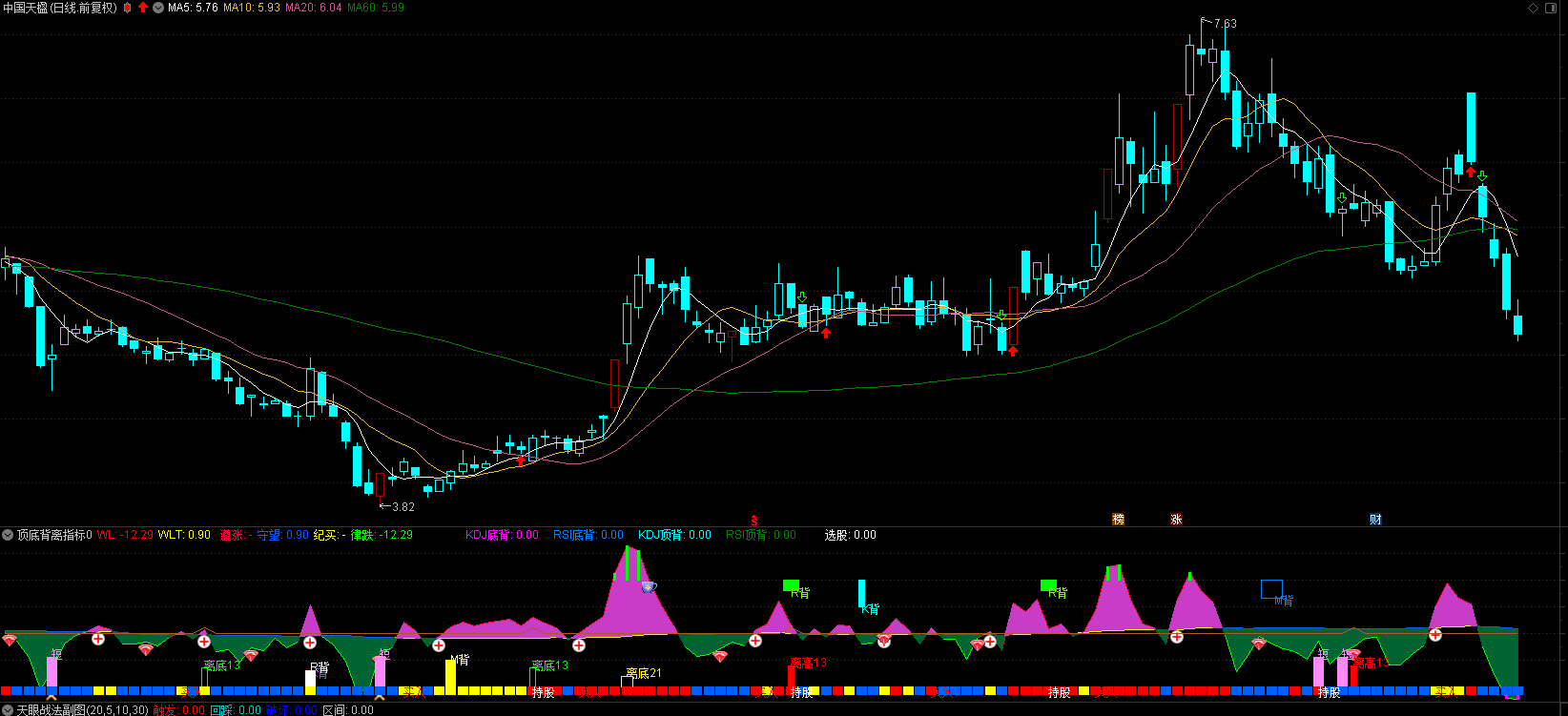Click the 触发: 0.00 label at the bottom
Screen dimensions: 1568x716
(179, 710)
